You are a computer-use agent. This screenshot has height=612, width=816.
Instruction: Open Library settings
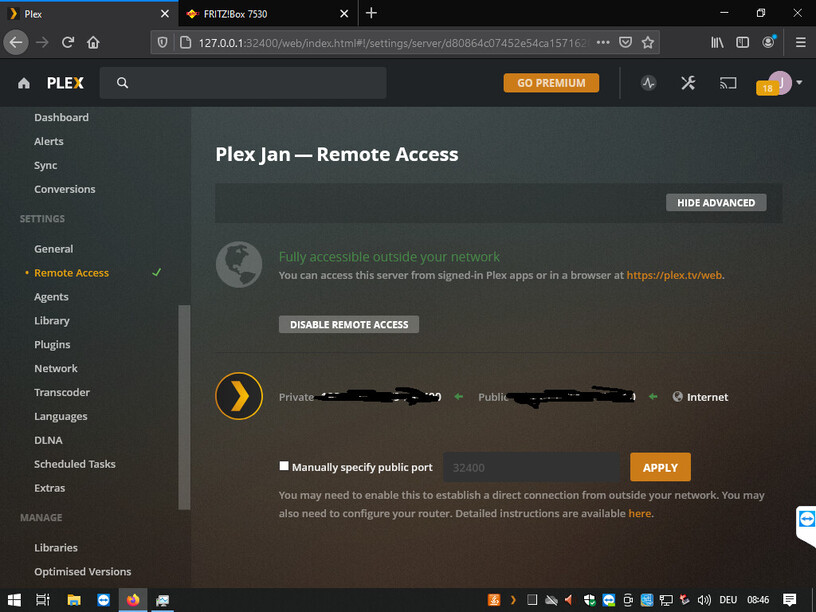click(x=52, y=321)
